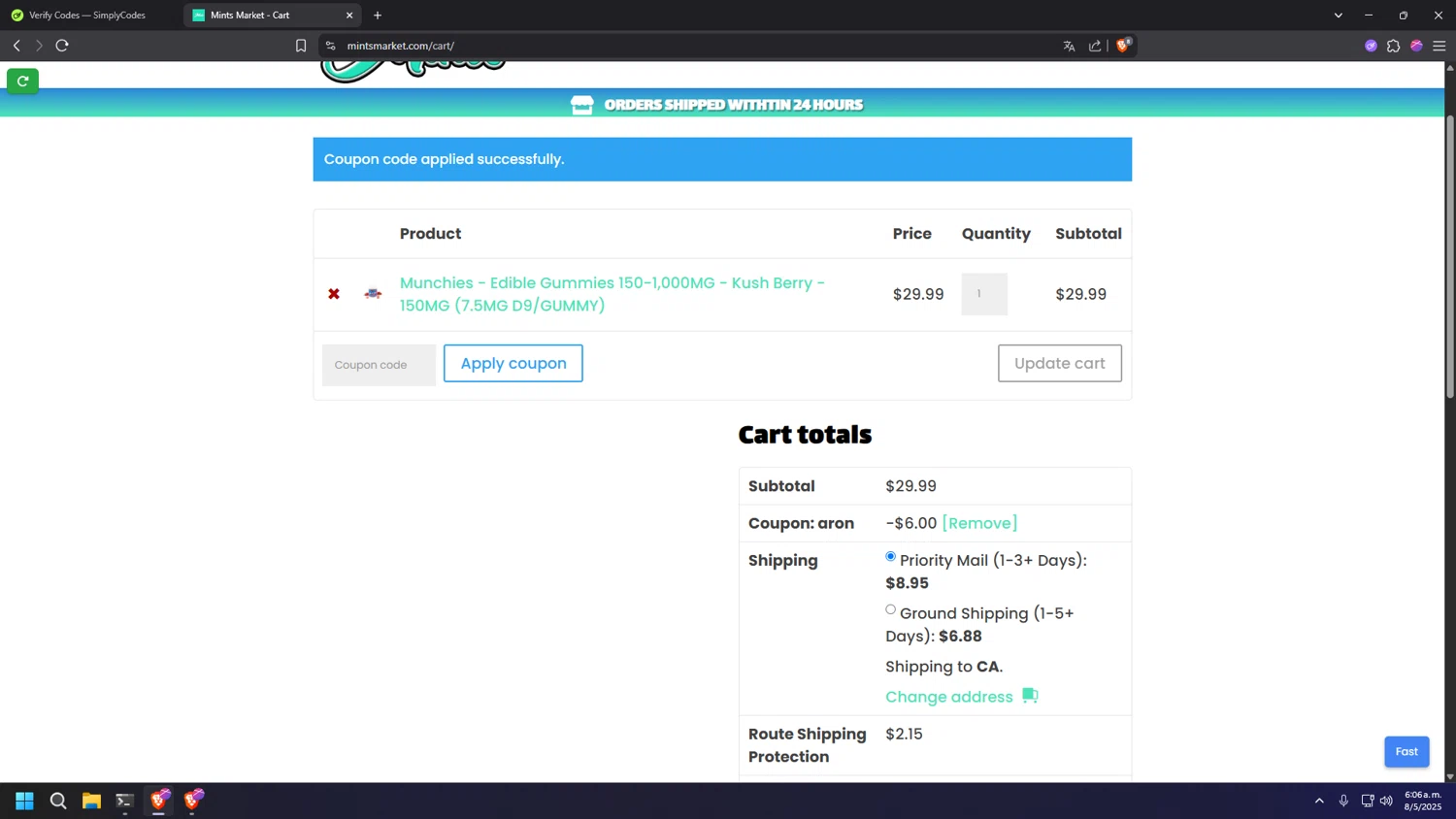1456x819 pixels.
Task: Click the microphone tray icon
Action: [x=1343, y=801]
